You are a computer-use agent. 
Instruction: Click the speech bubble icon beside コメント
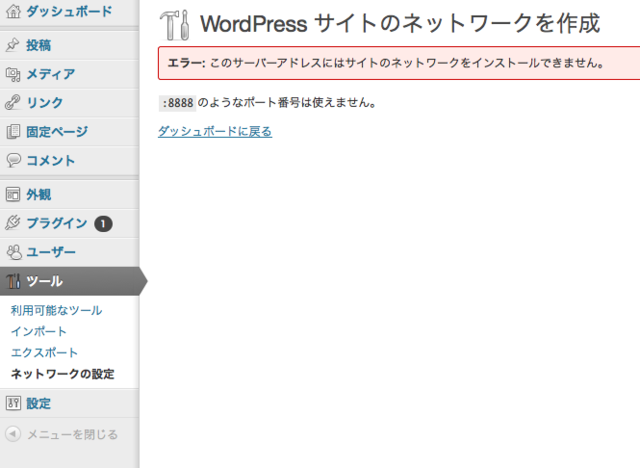coord(13,160)
